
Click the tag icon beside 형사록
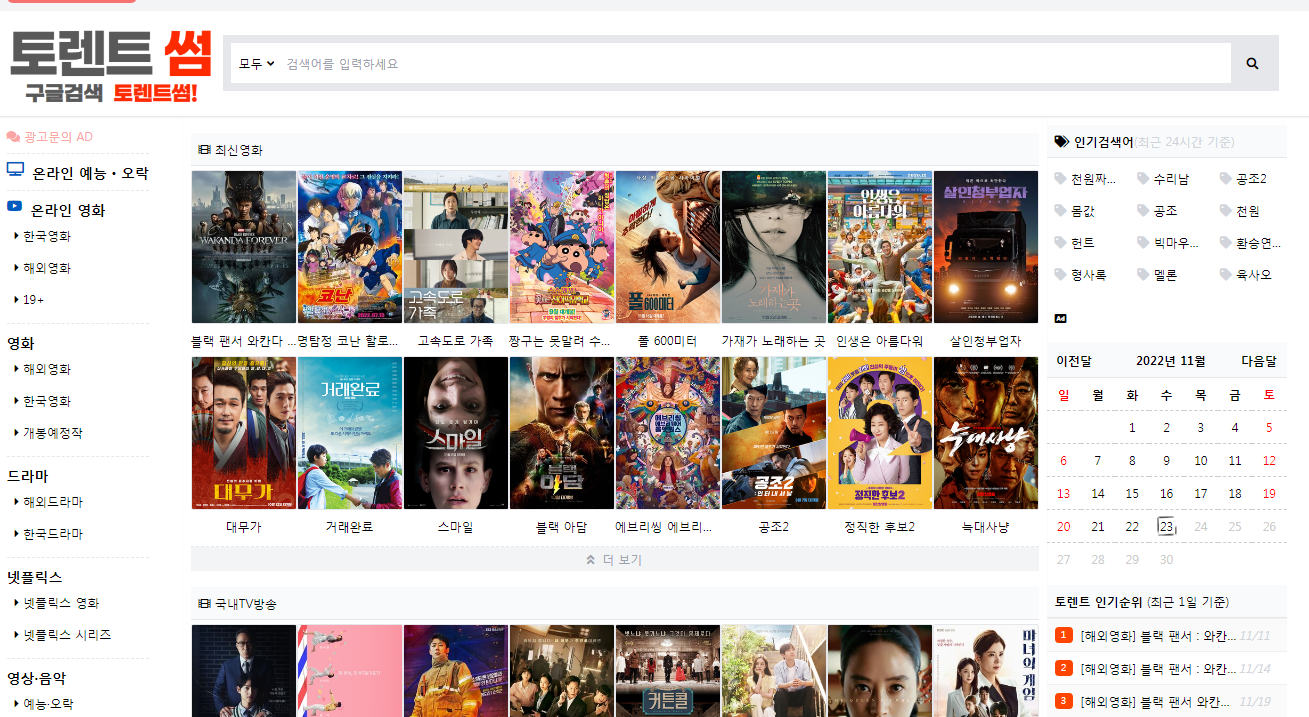pos(1060,275)
